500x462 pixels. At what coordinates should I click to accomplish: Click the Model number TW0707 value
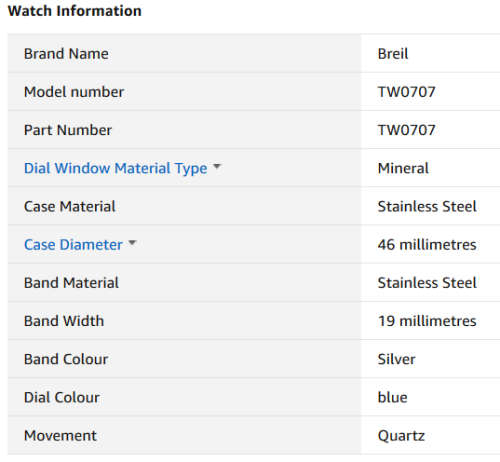click(406, 92)
